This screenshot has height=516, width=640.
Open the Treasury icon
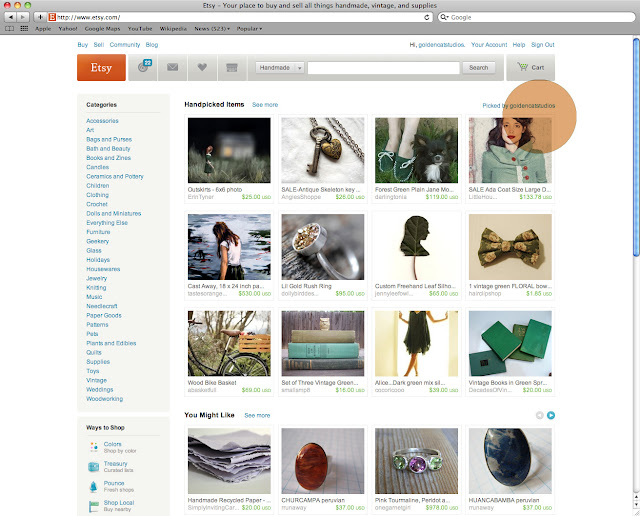[93, 467]
